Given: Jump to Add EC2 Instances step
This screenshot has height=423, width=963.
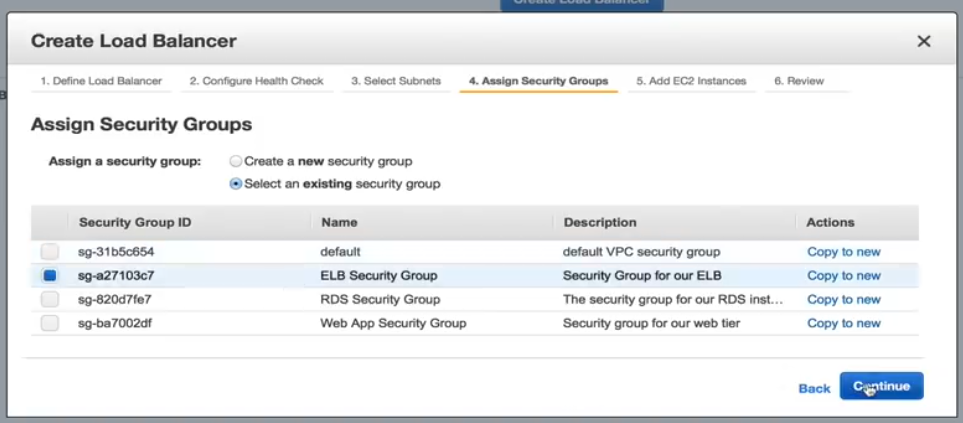Looking at the screenshot, I should point(691,81).
